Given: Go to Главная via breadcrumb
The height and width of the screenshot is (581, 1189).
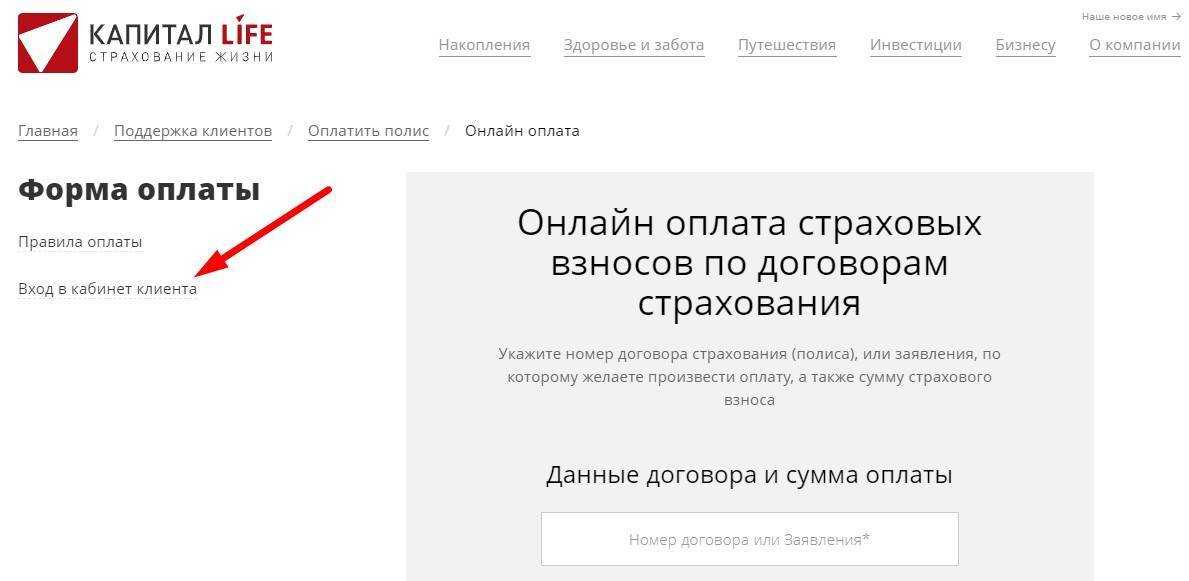Looking at the screenshot, I should coord(48,131).
